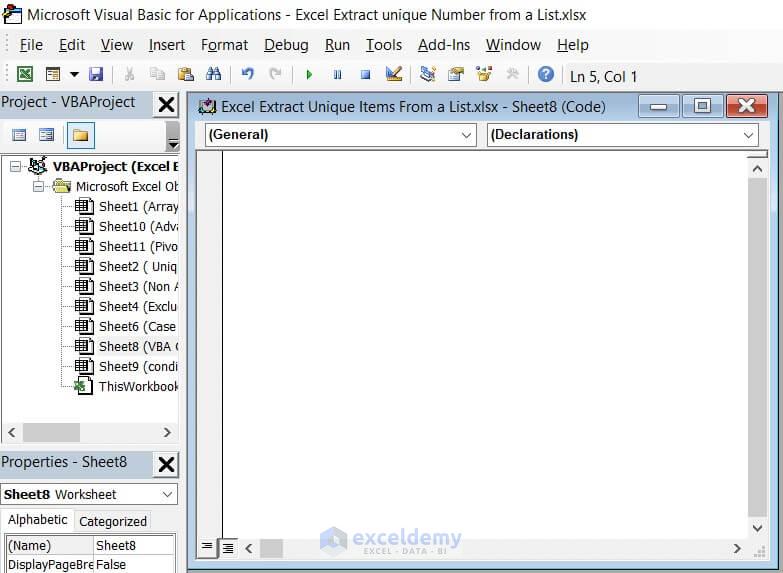This screenshot has width=783, height=573.
Task: Collapse the Microsoft Excel Objects folder
Action: [x=38, y=186]
